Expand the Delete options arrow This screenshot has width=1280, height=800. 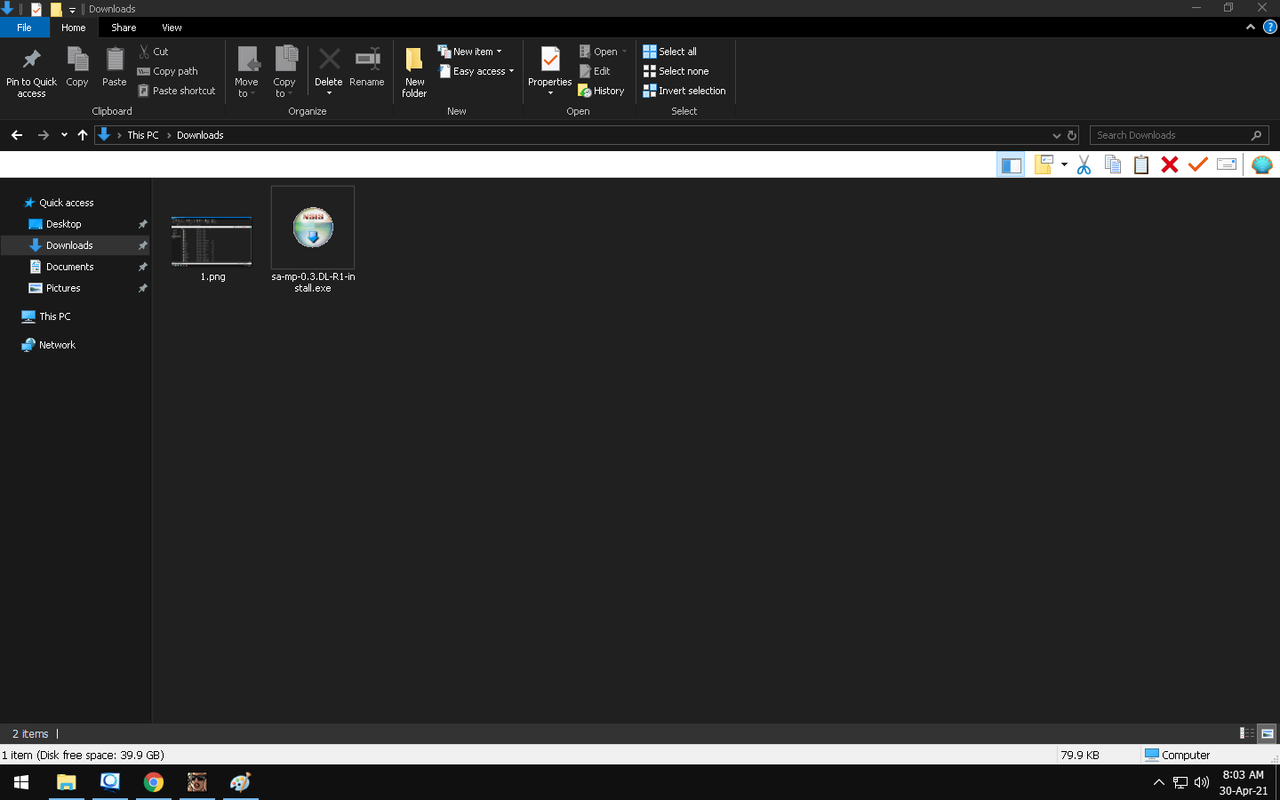[x=329, y=93]
